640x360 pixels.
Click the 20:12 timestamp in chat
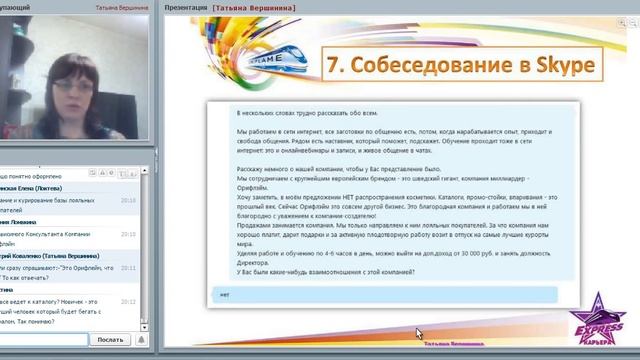click(x=128, y=302)
